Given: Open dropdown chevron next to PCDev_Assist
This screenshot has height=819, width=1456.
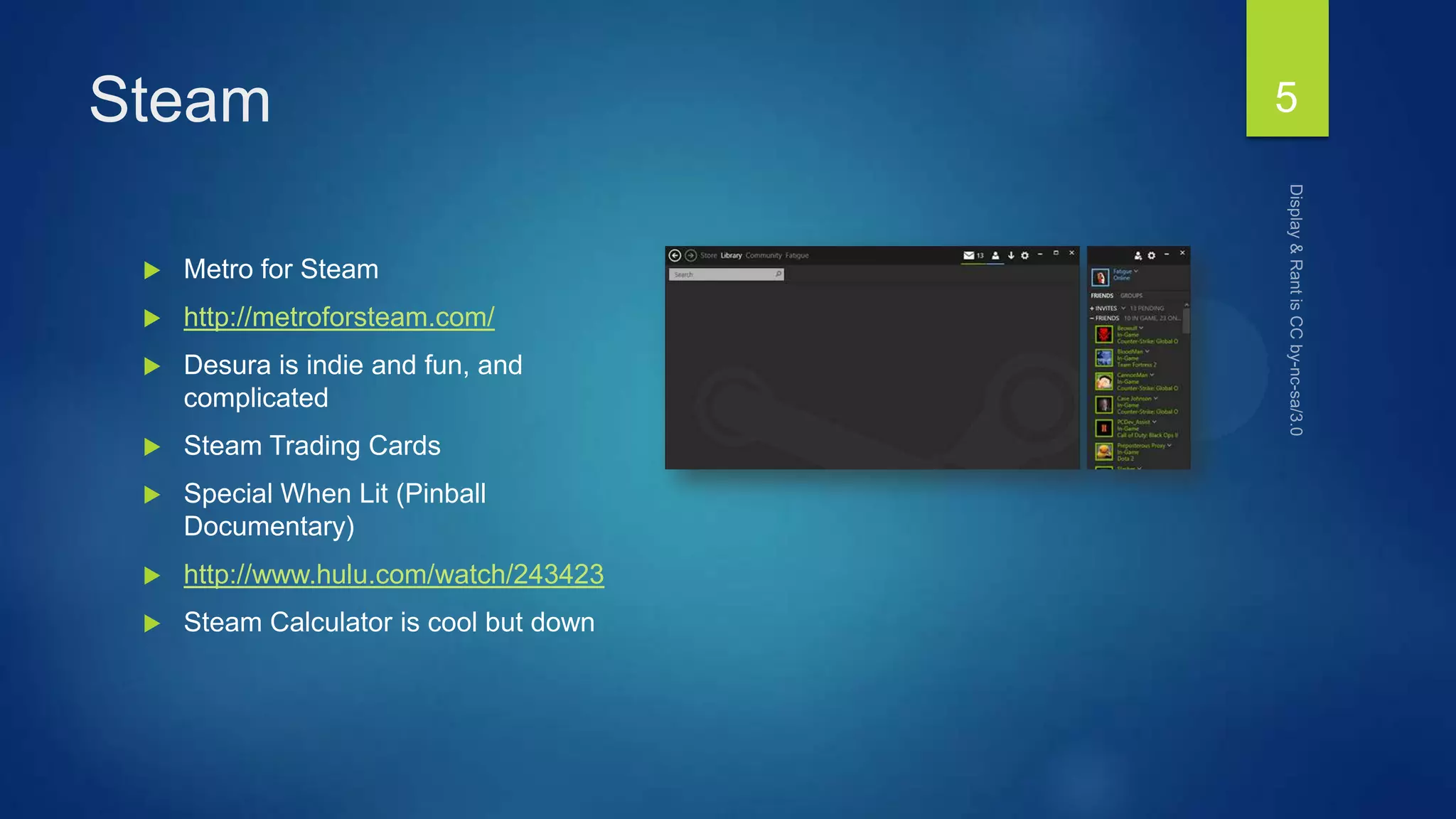Looking at the screenshot, I should point(1154,422).
